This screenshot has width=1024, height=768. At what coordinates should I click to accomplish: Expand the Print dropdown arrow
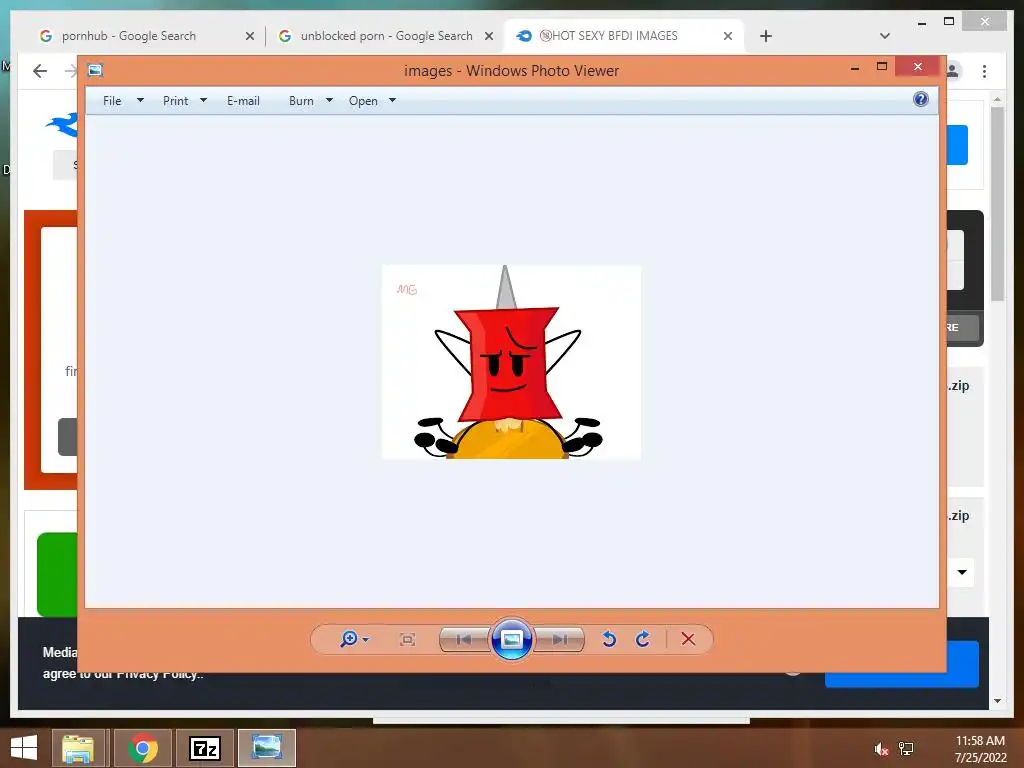point(203,100)
